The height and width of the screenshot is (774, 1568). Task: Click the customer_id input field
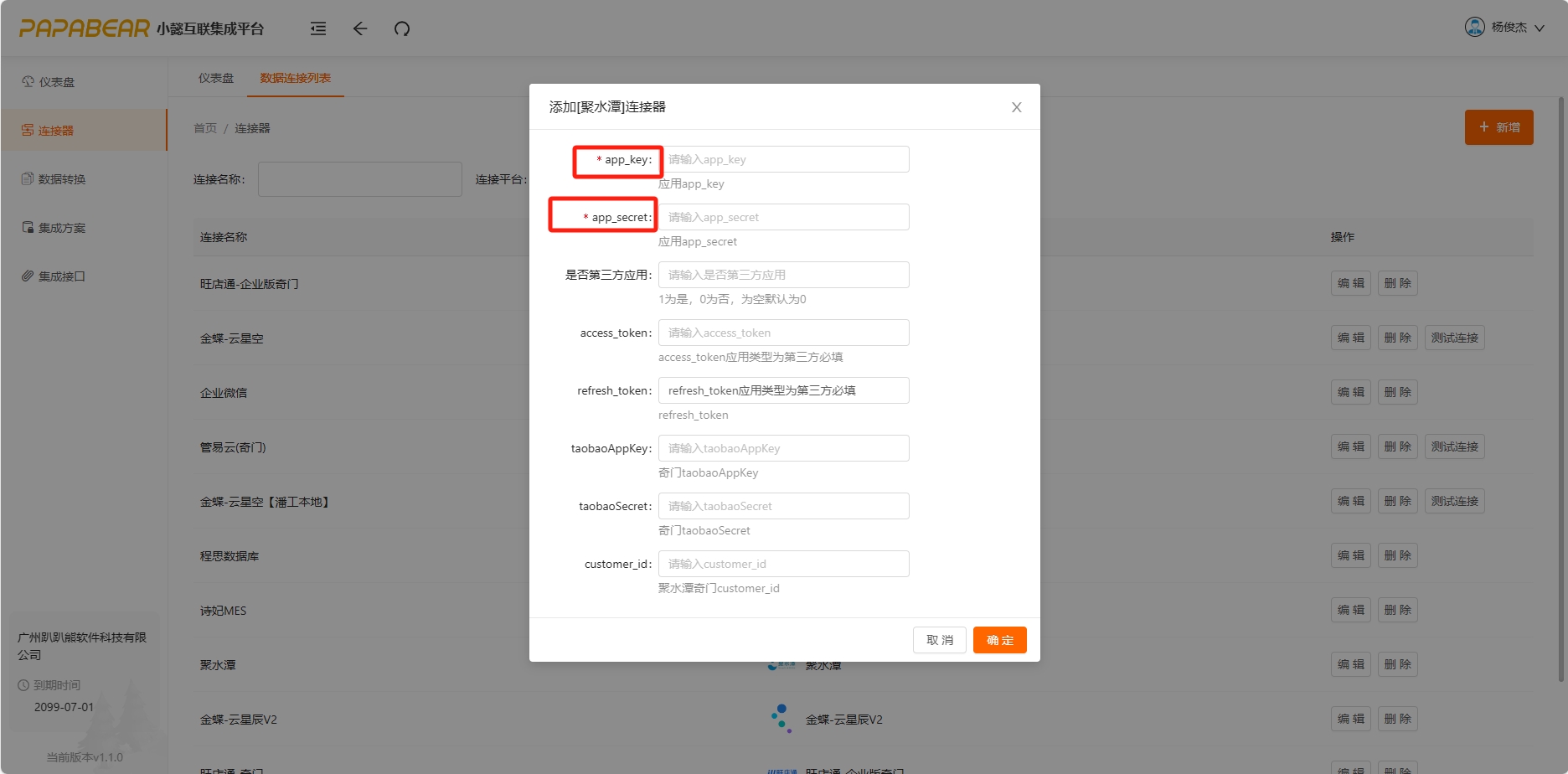(x=783, y=564)
